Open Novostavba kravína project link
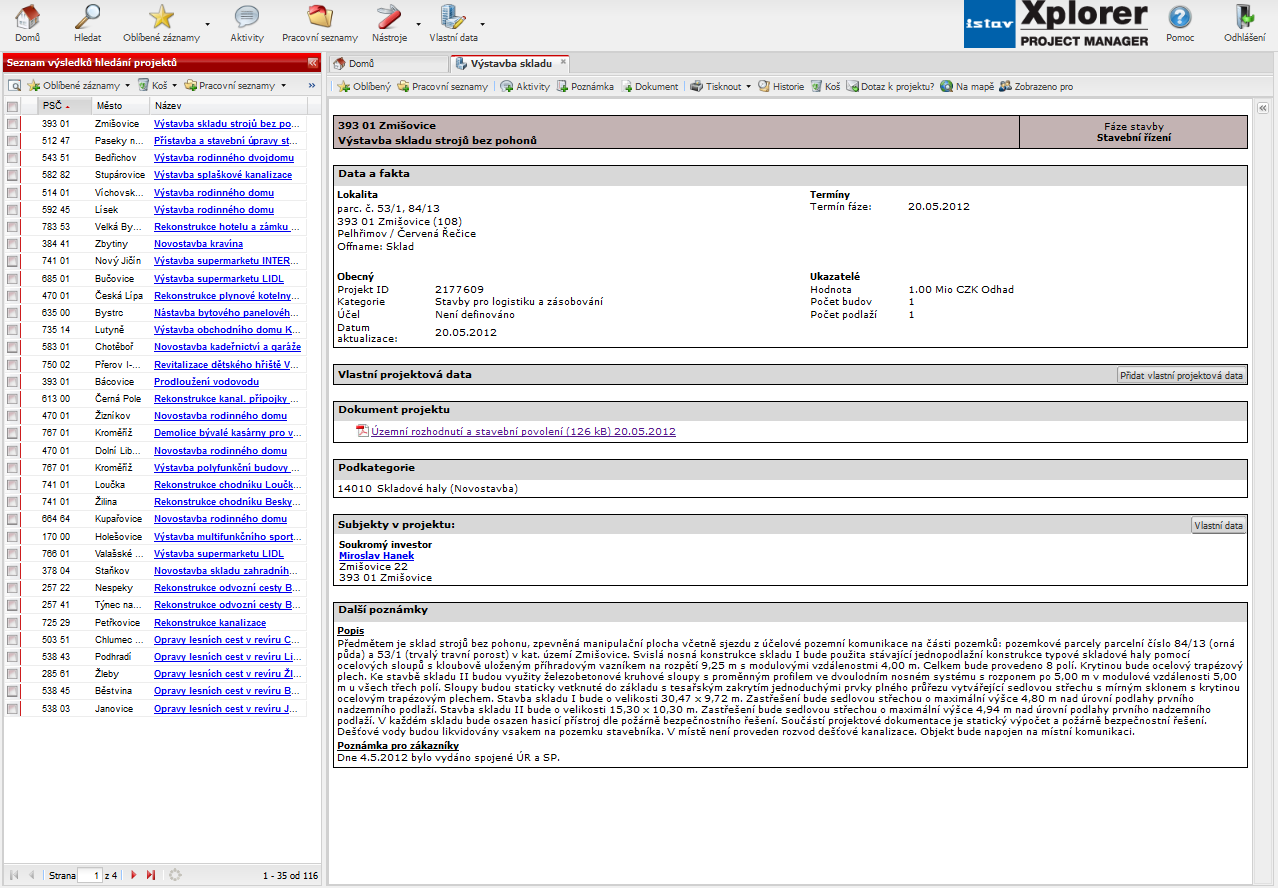The width and height of the screenshot is (1278, 888). click(x=198, y=244)
